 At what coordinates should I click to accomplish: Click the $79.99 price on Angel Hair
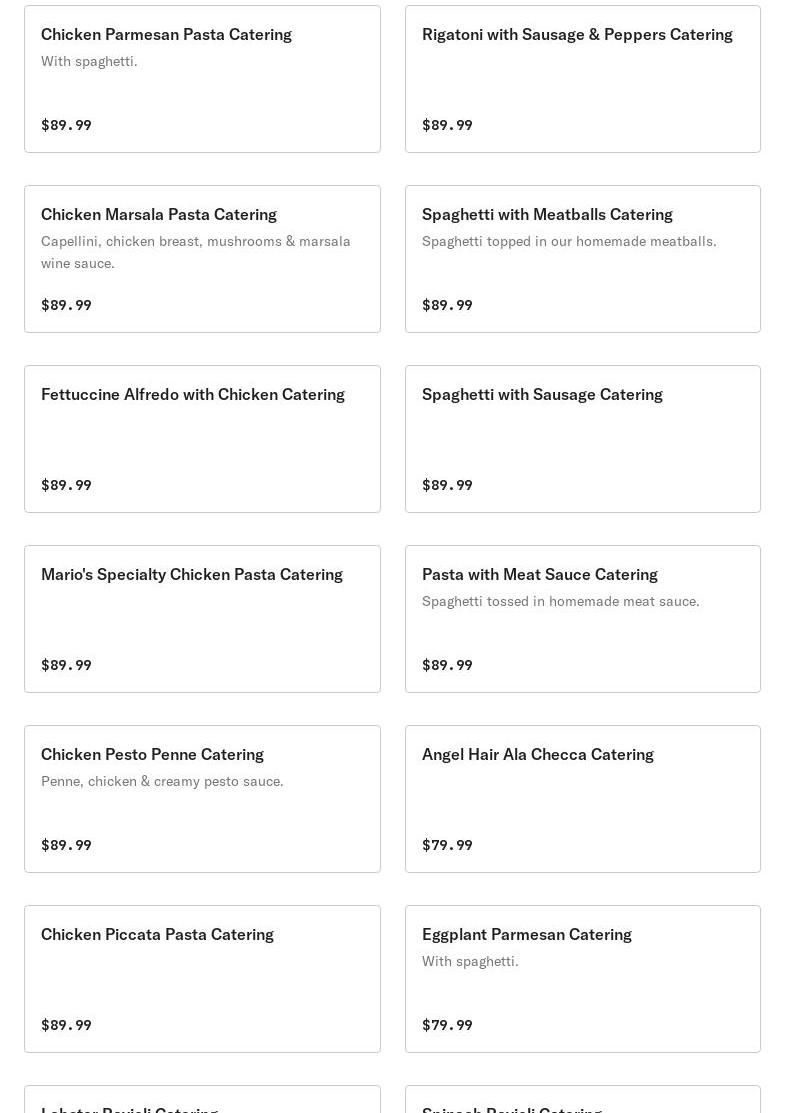(x=447, y=845)
